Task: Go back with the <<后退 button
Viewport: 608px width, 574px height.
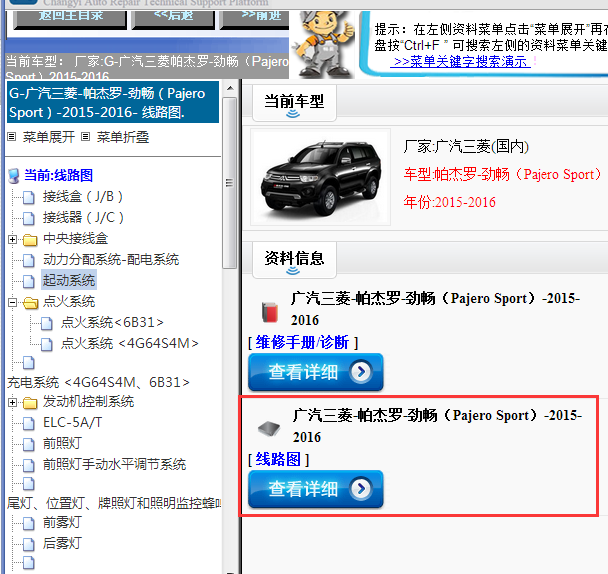Action: tap(173, 17)
